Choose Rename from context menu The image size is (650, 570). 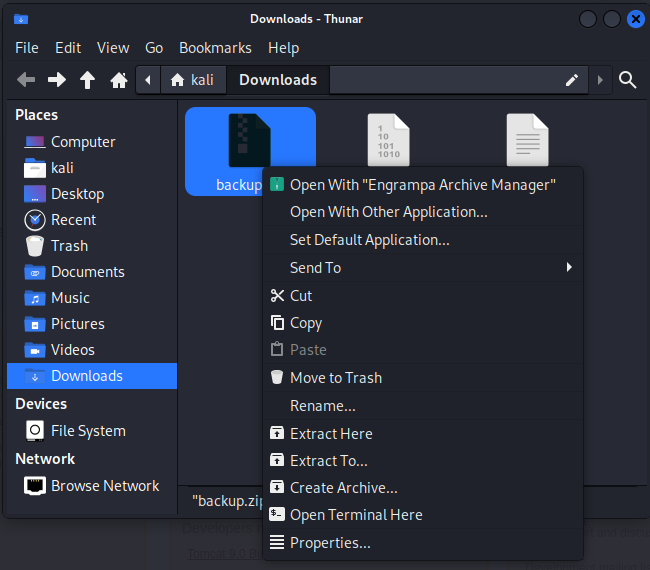[x=423, y=406]
